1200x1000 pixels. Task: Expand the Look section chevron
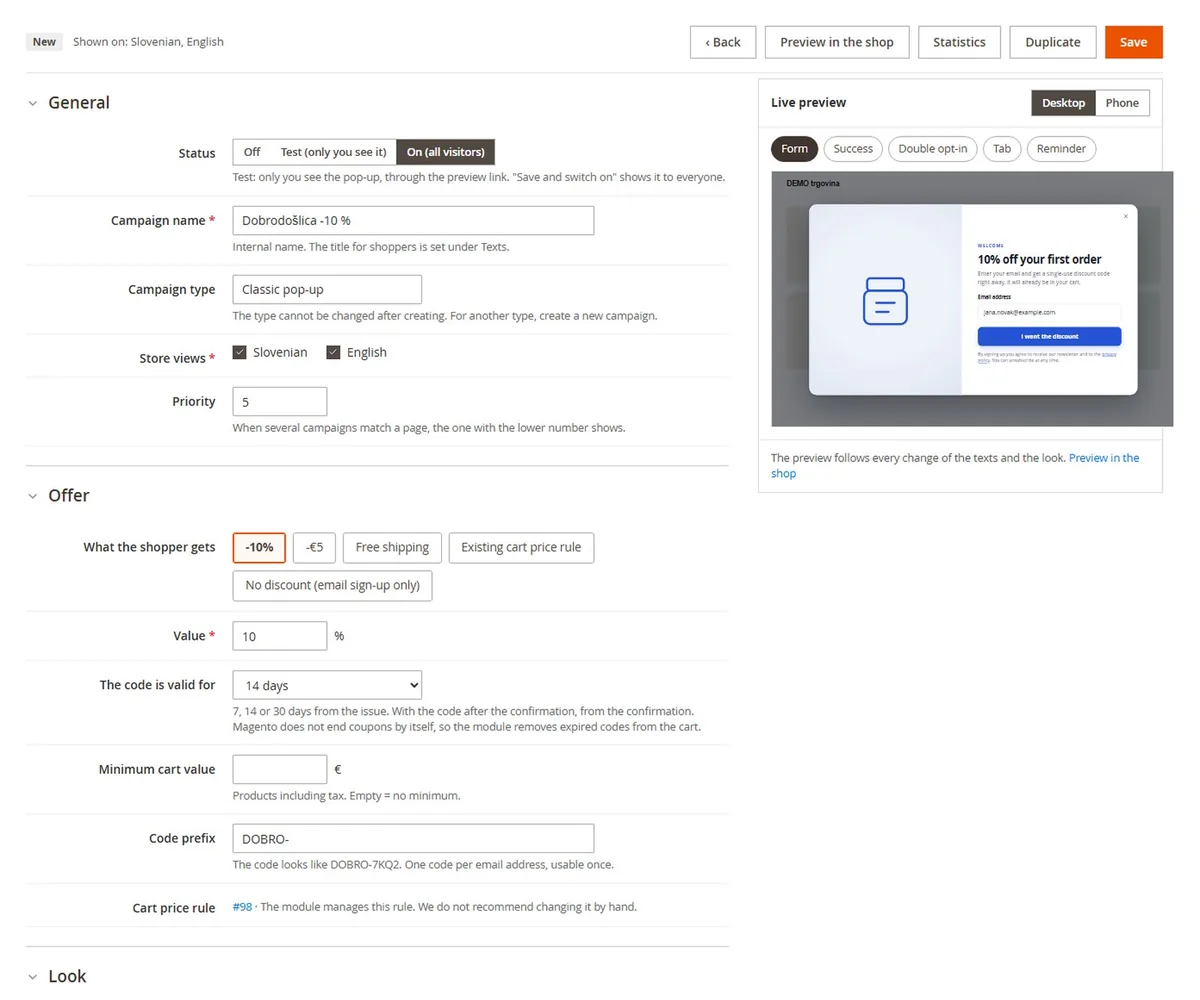(33, 977)
